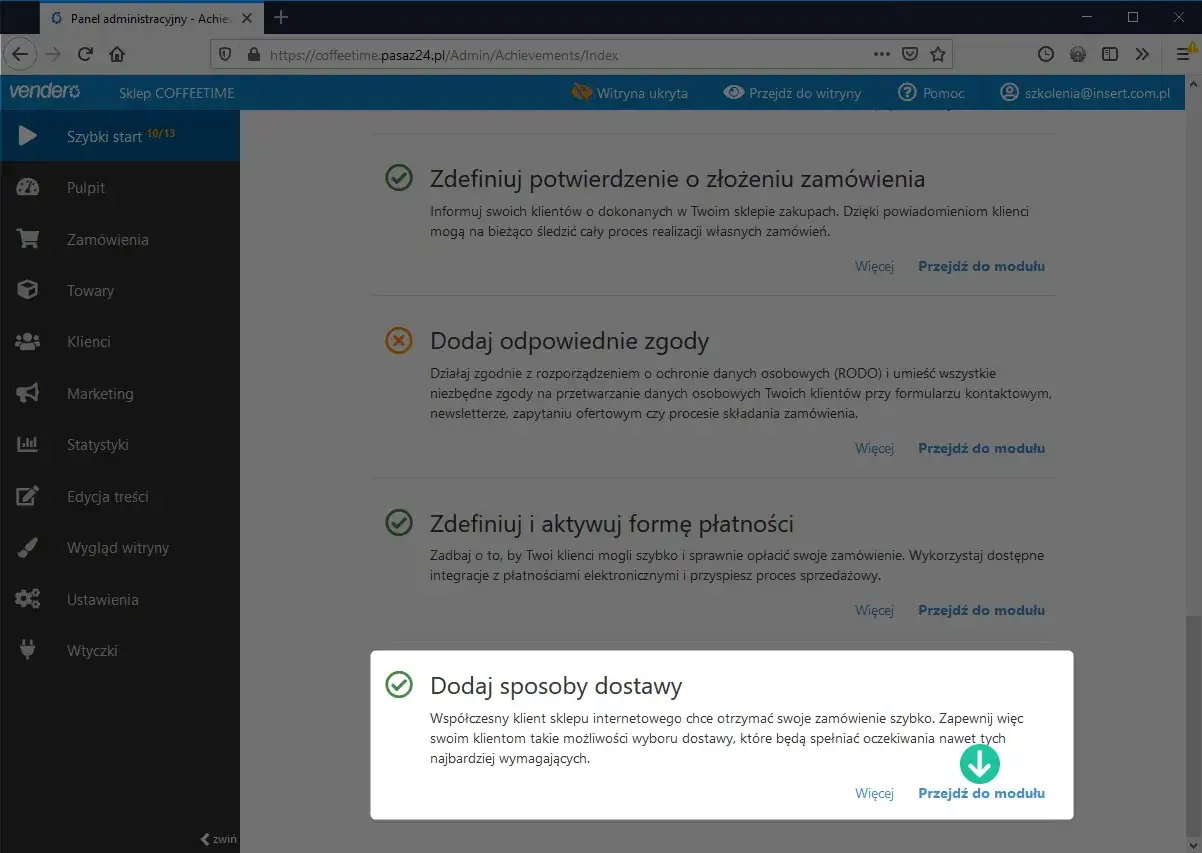Click the Towary box icon
This screenshot has width=1202, height=853.
point(28,290)
